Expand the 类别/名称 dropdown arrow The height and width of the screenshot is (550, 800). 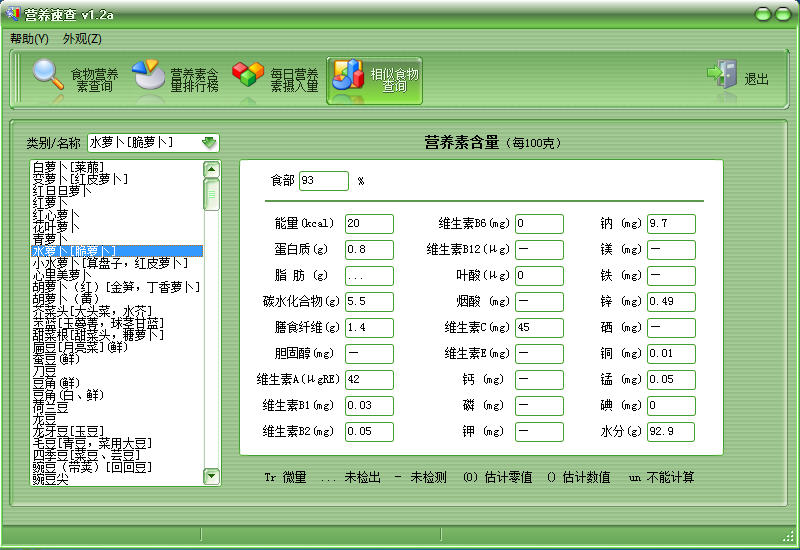[x=209, y=143]
